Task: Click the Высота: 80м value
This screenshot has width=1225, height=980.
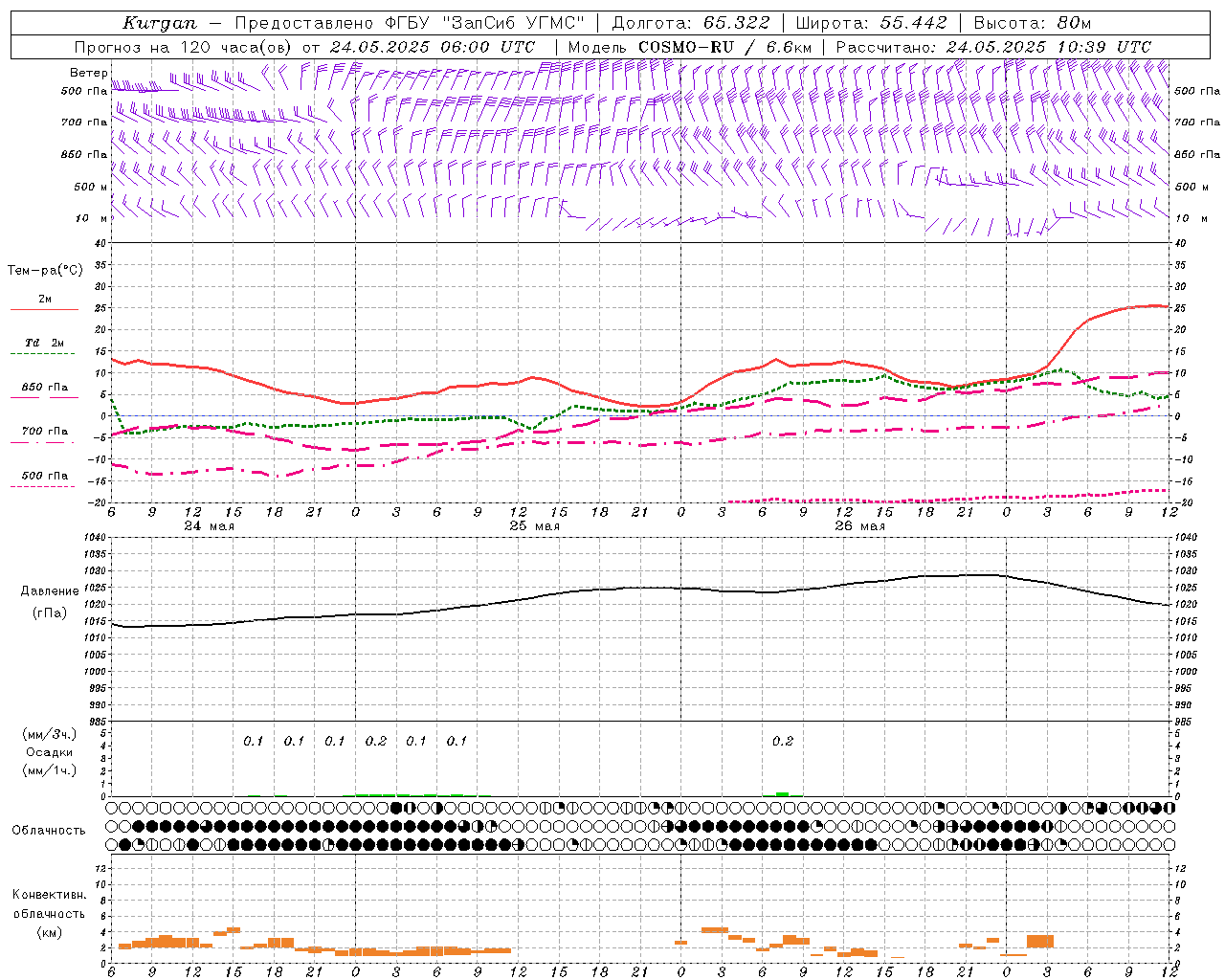Action: click(x=1032, y=23)
